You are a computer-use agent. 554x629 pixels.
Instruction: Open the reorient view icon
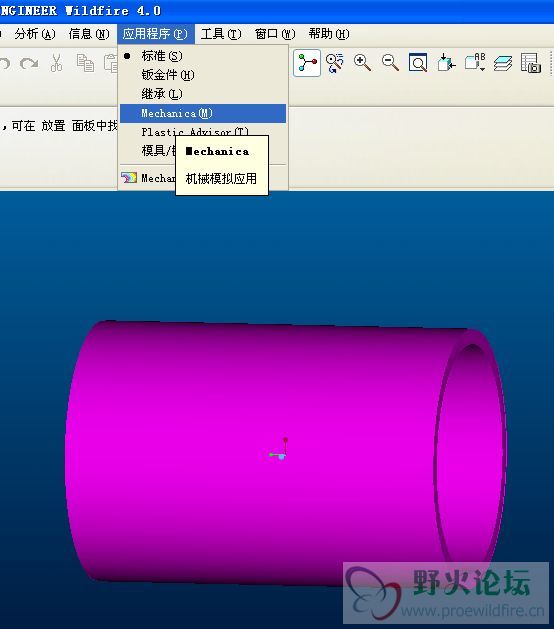[446, 63]
